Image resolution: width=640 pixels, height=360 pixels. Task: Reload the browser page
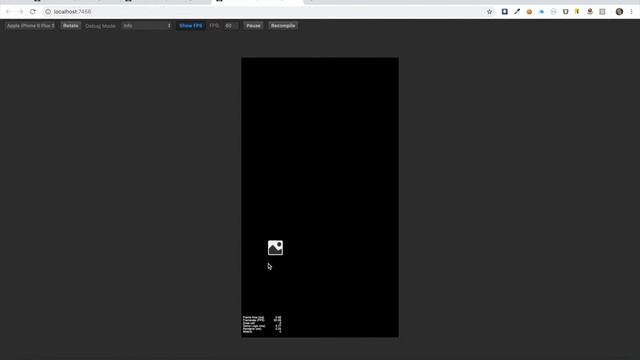pyautogui.click(x=33, y=12)
